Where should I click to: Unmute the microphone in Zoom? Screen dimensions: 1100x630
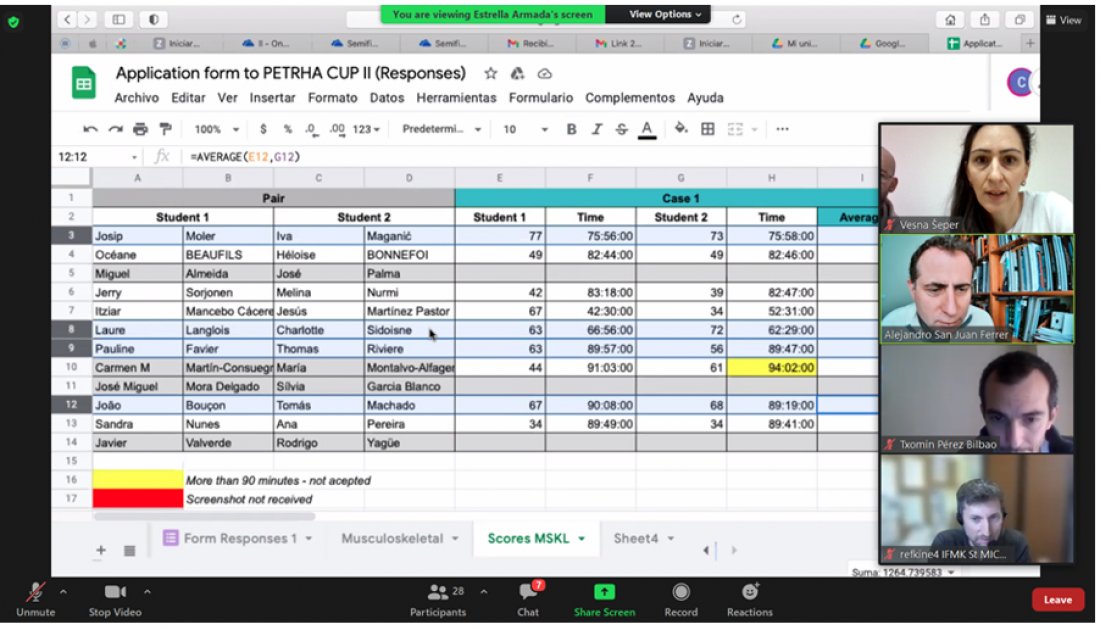(36, 597)
